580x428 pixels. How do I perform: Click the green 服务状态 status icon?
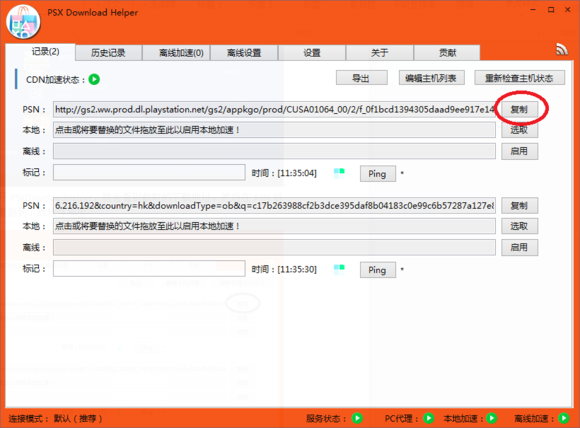pos(357,418)
